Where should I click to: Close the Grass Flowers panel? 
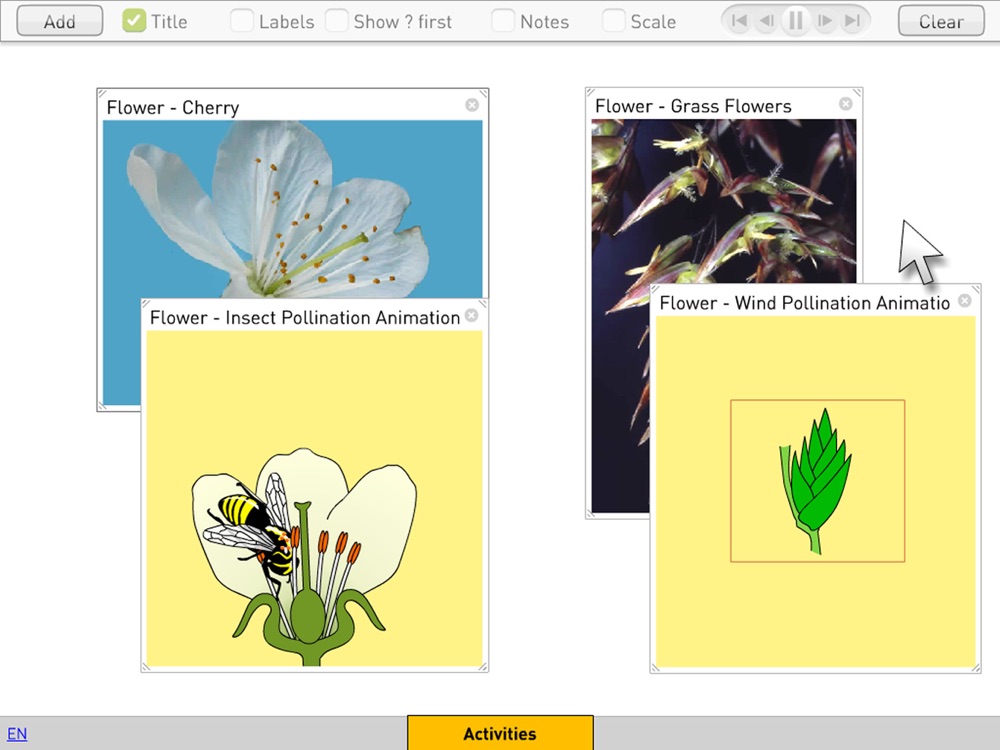846,103
